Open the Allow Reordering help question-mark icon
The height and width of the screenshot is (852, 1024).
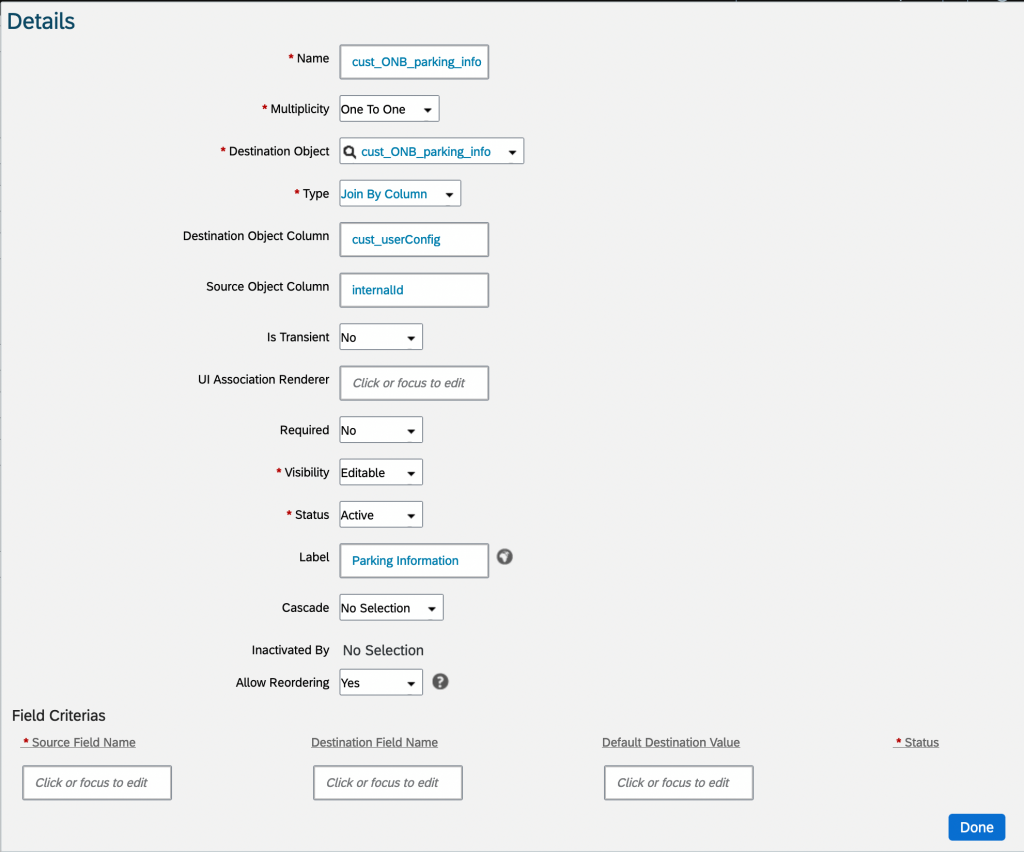[440, 682]
